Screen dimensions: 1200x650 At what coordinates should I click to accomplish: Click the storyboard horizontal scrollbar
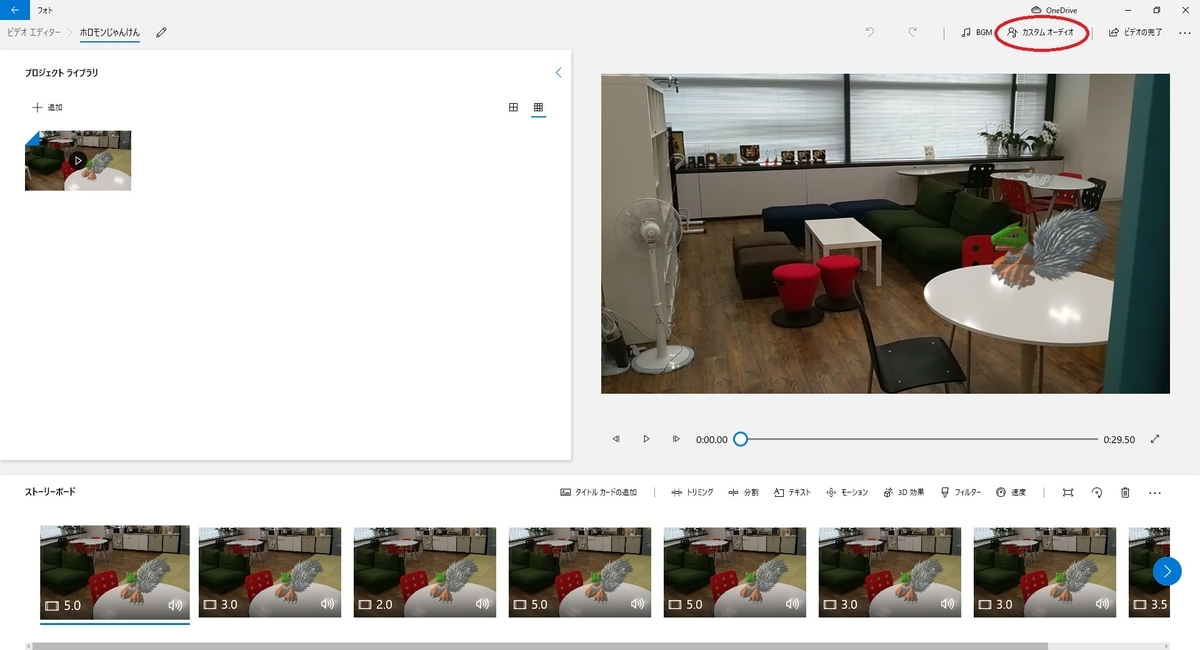(x=540, y=646)
